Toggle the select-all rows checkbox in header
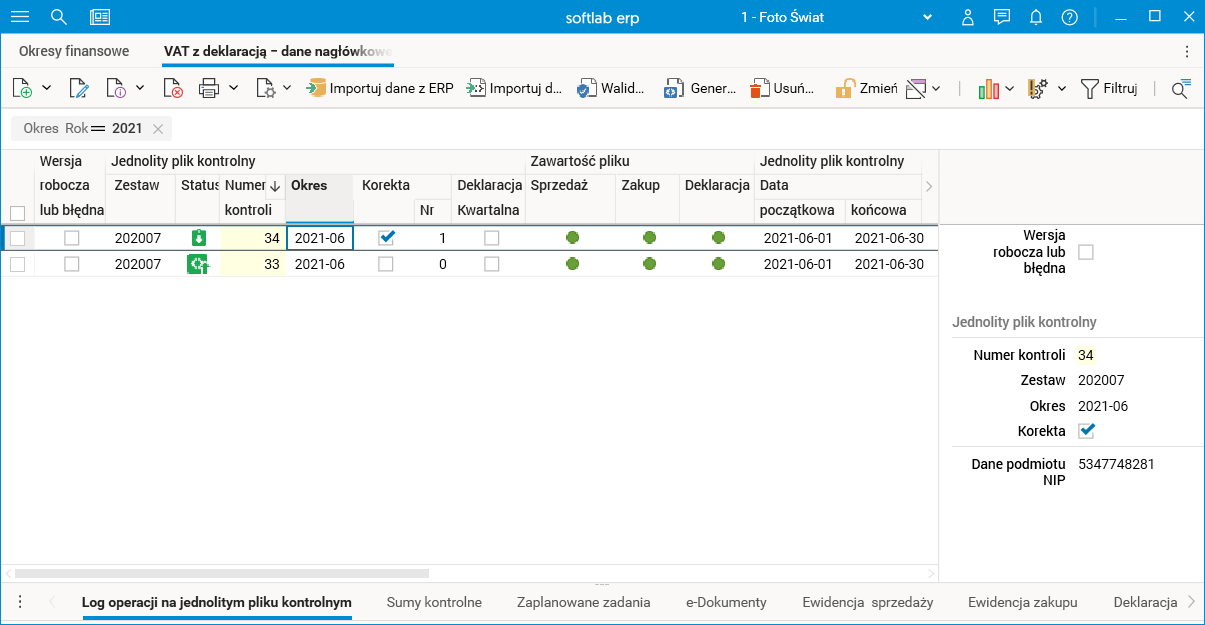This screenshot has height=625, width=1205. [x=17, y=213]
